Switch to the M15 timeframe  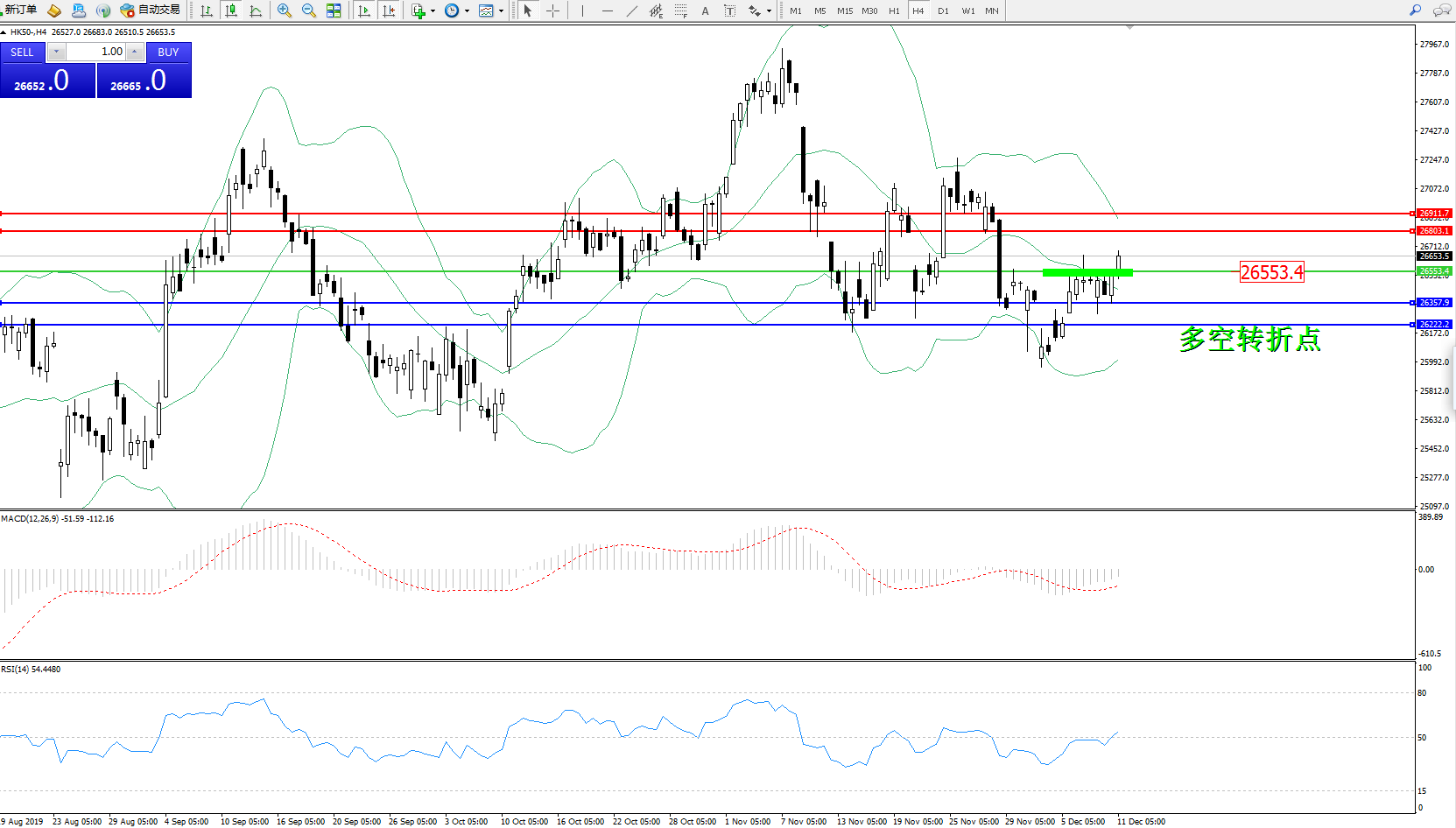(x=844, y=11)
